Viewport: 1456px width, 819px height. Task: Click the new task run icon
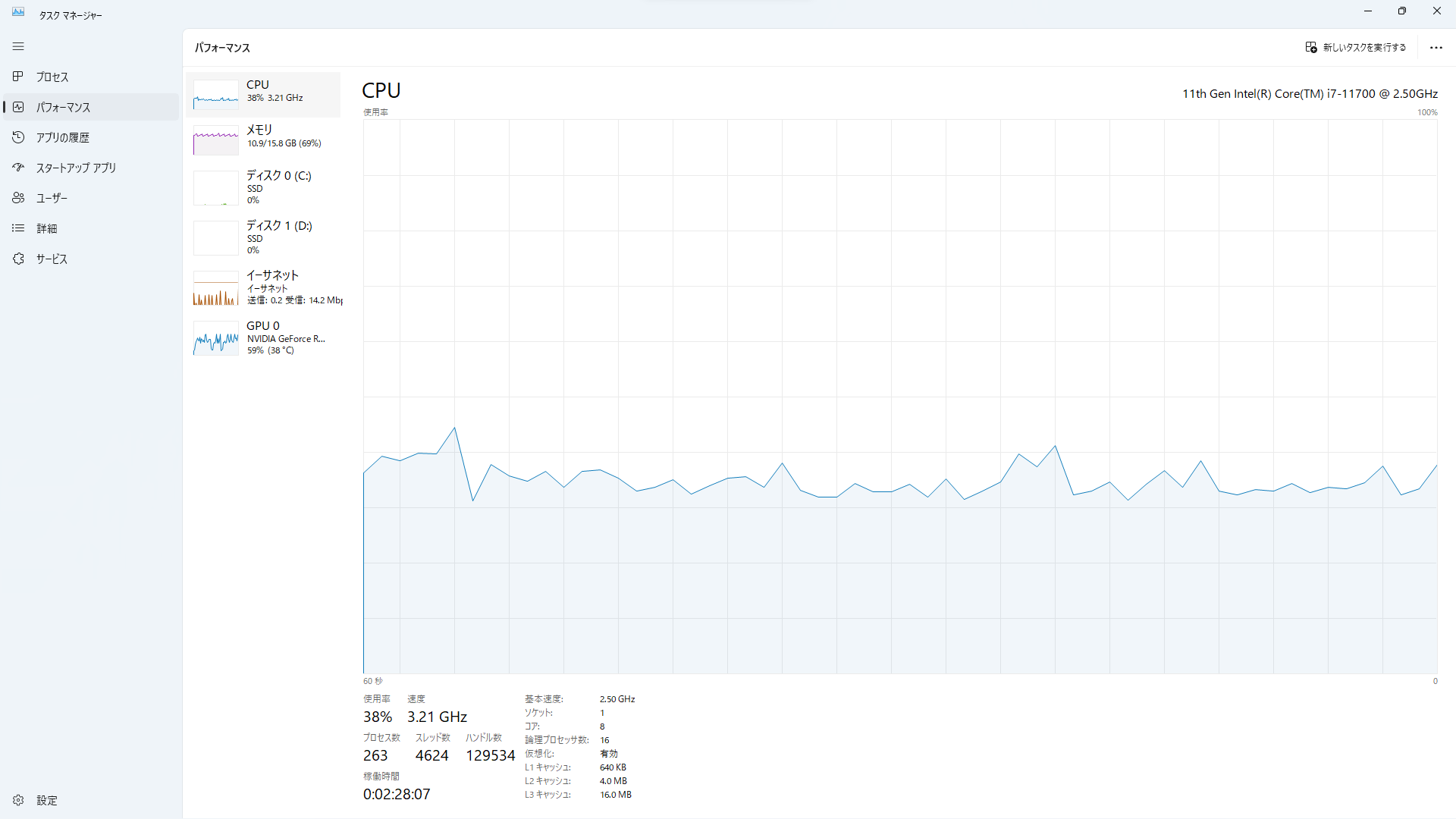(x=1311, y=47)
